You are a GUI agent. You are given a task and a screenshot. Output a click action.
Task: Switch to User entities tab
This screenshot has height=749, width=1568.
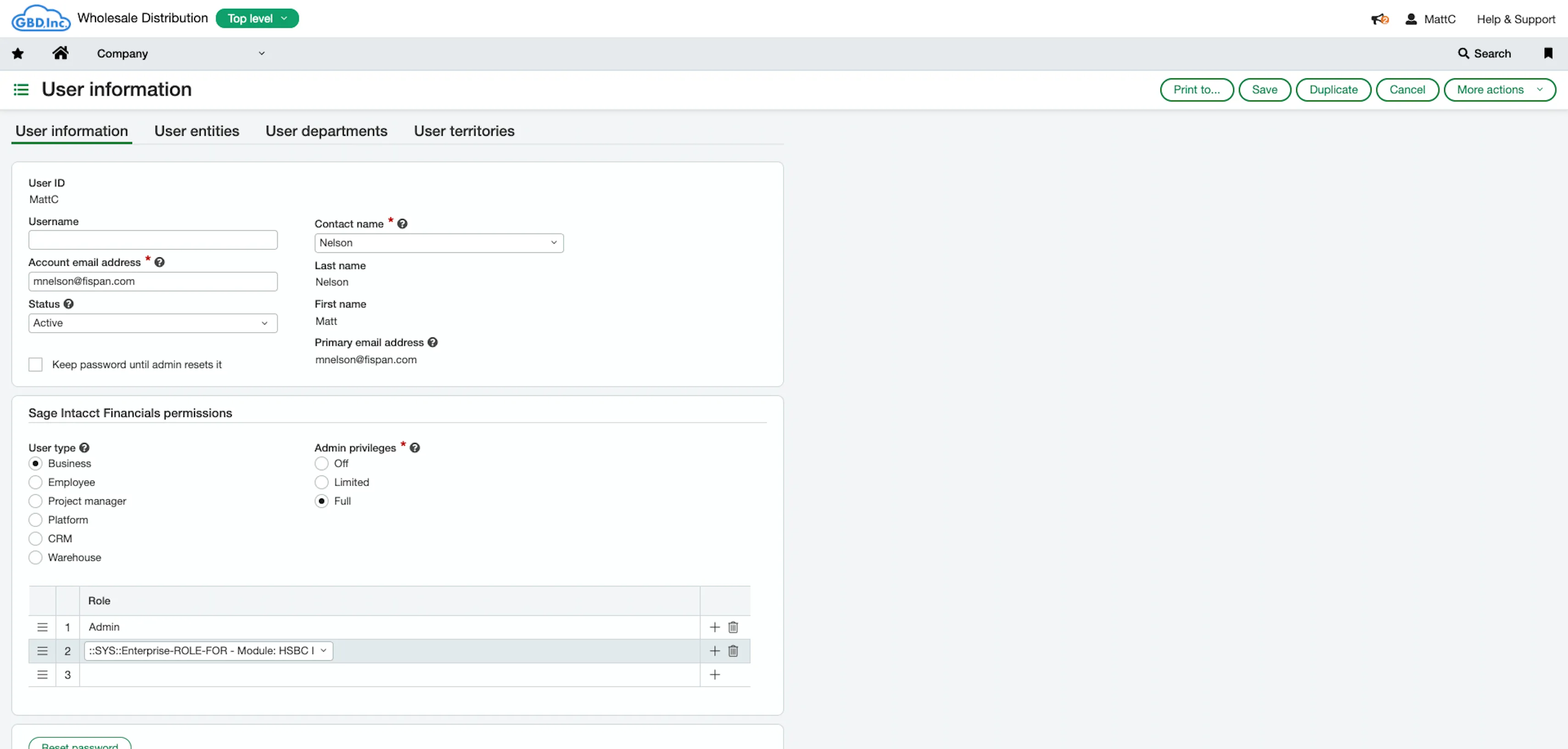(x=196, y=131)
